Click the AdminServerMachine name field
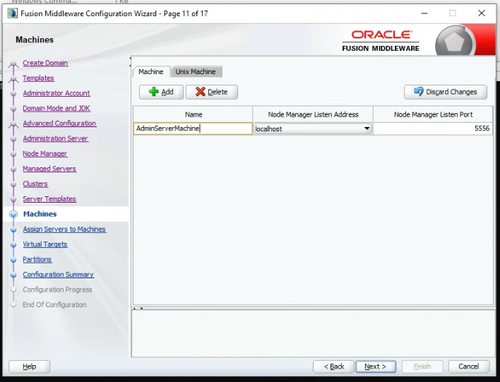This screenshot has height=382, width=500. (193, 128)
